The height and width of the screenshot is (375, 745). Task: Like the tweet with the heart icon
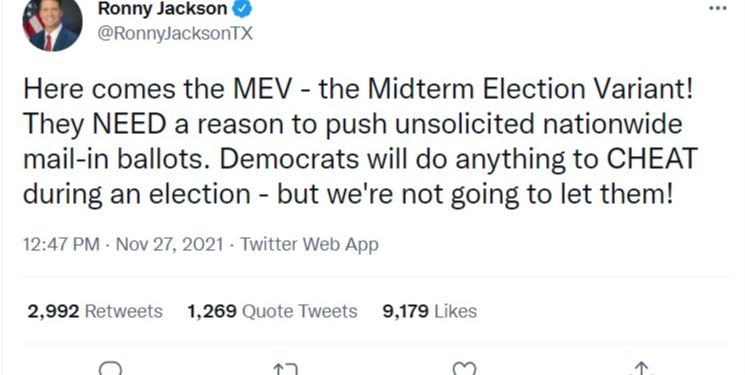tap(464, 369)
